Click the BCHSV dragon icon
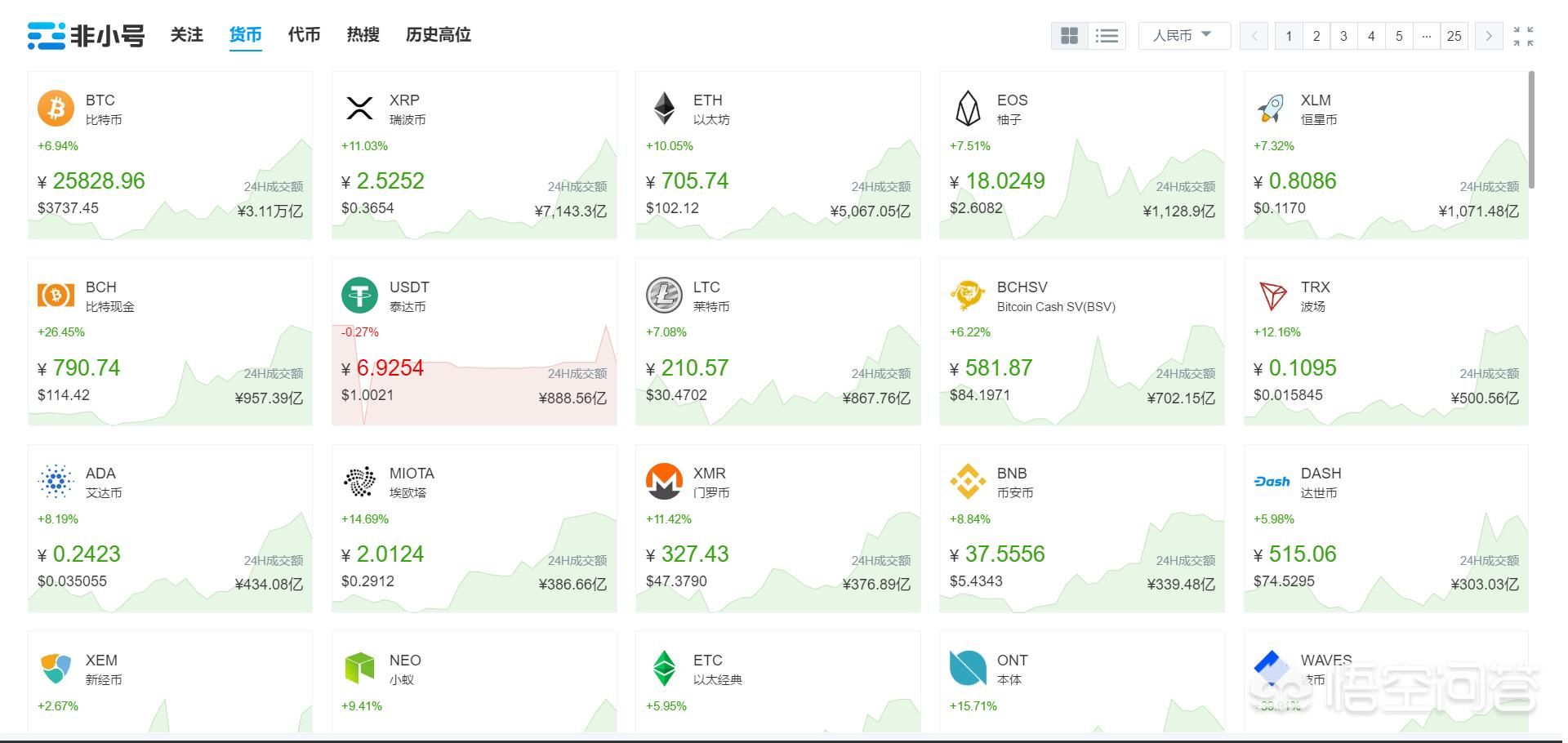 click(x=968, y=295)
